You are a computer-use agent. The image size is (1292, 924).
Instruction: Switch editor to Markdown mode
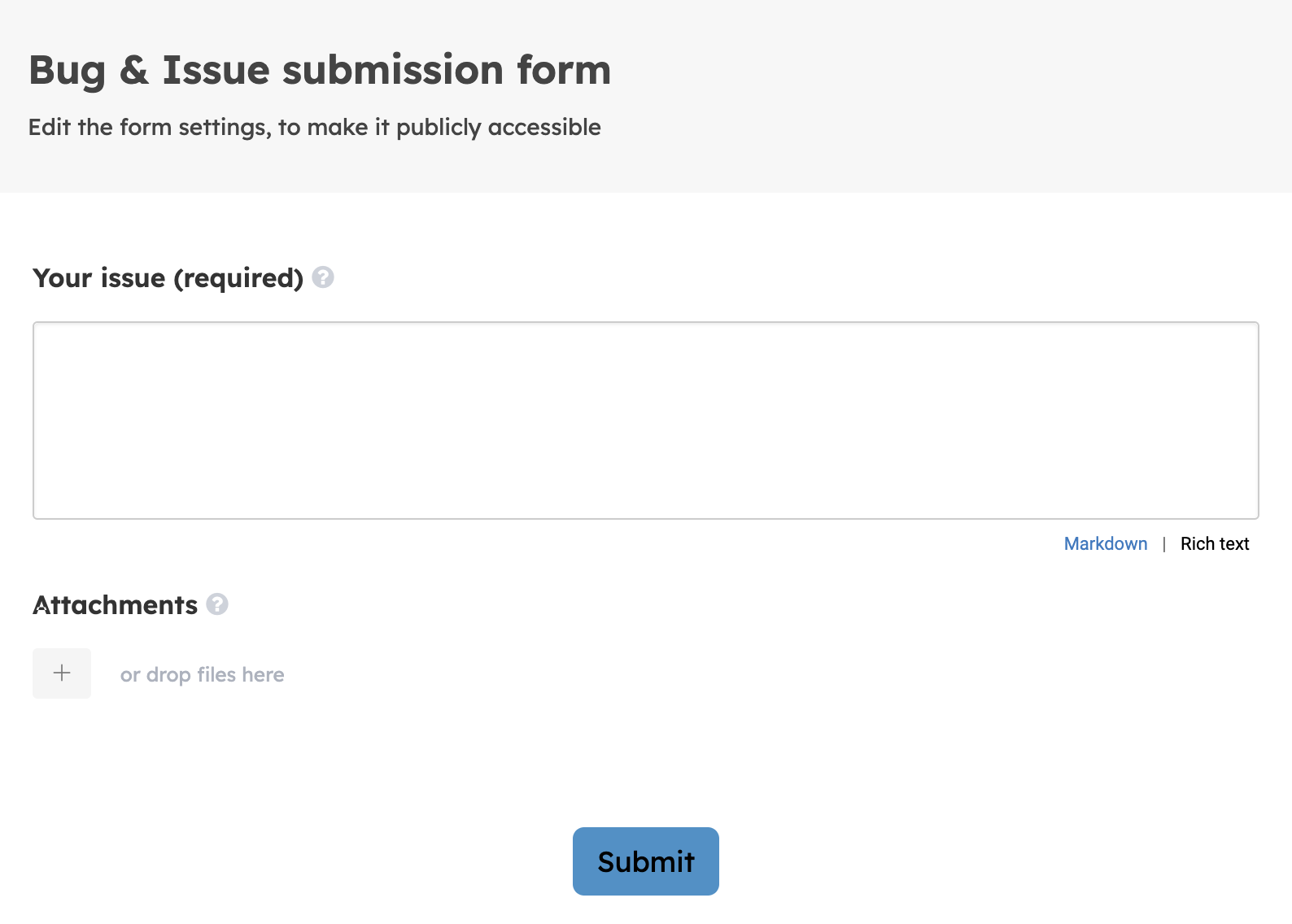(1106, 543)
